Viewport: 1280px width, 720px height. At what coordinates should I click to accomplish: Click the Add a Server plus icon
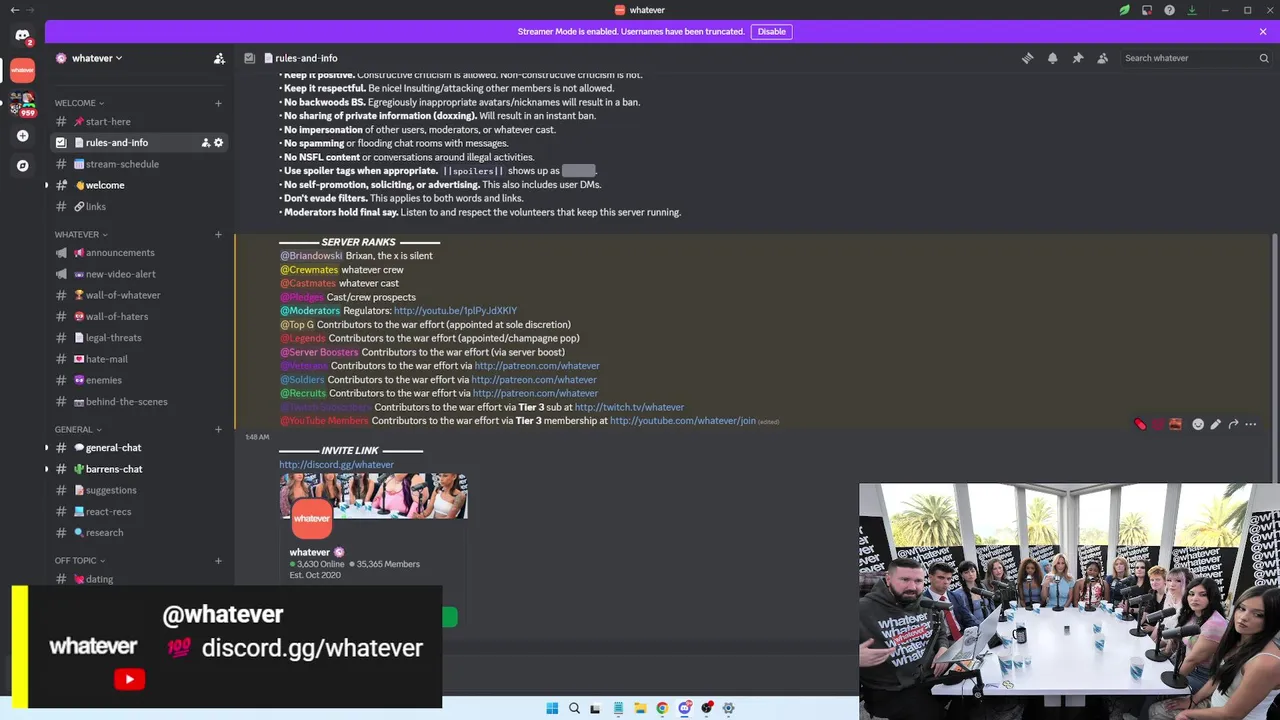pyautogui.click(x=22, y=135)
